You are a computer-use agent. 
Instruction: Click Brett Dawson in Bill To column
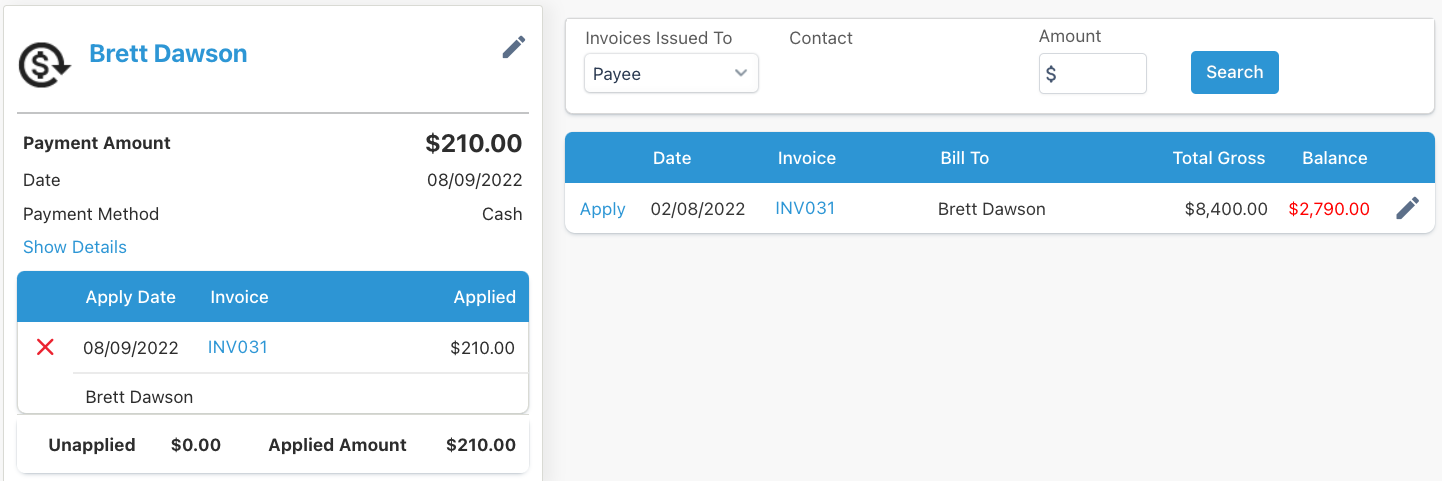(992, 209)
